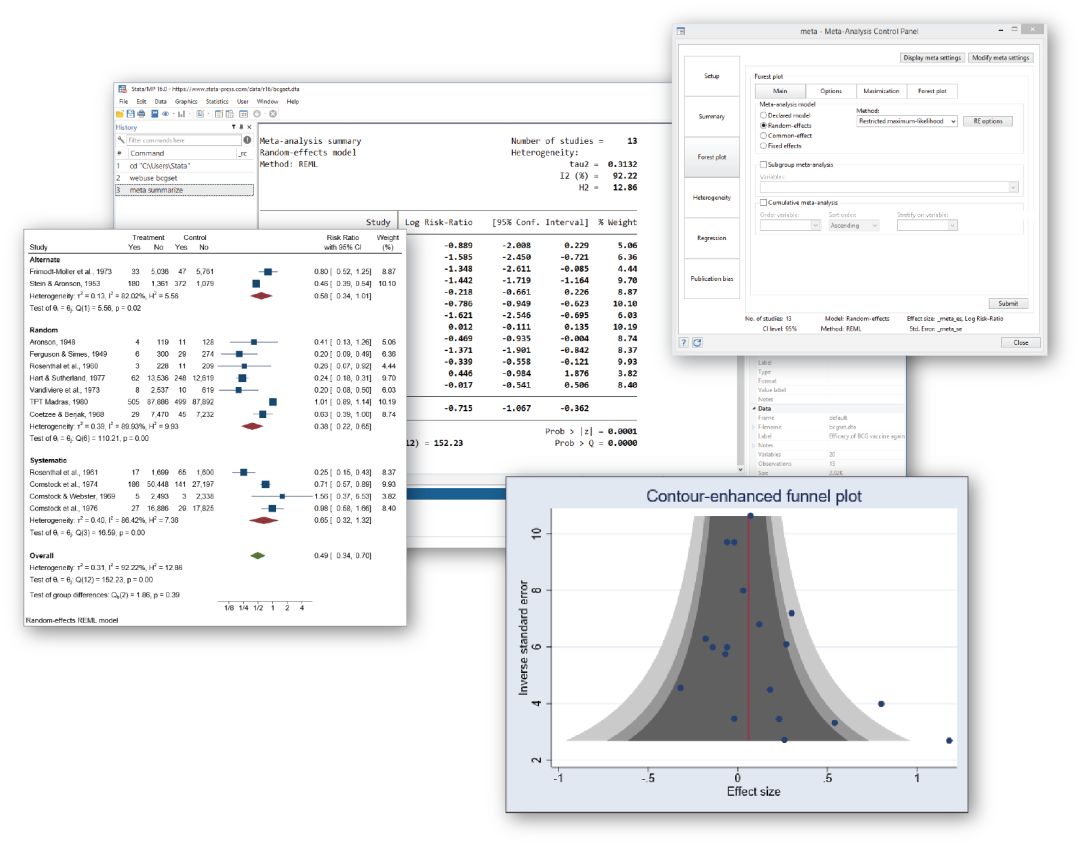Screen dimensions: 1080x846
Task: Click the History panel pin icon
Action: 241,127
